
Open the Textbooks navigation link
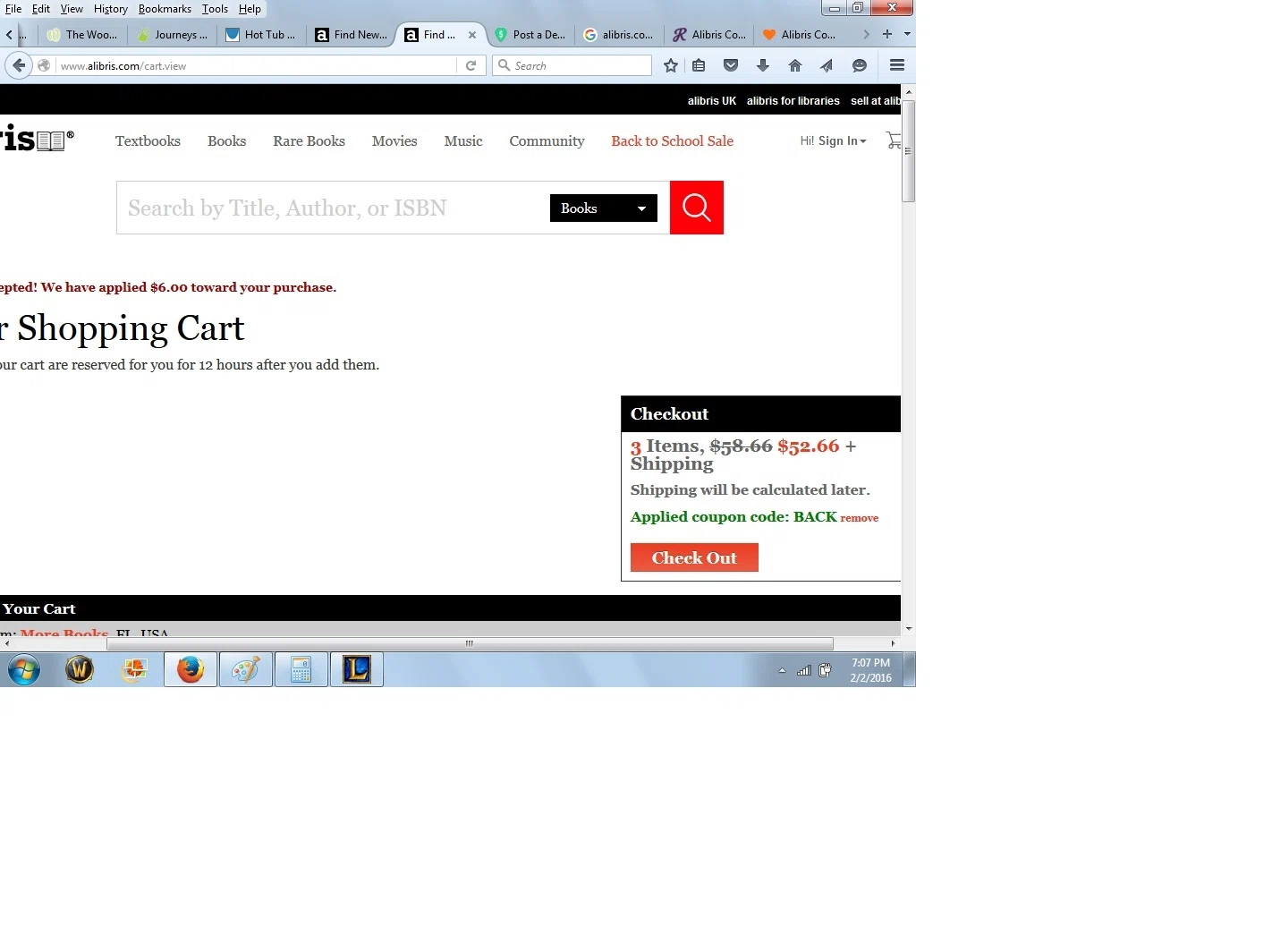pos(148,140)
